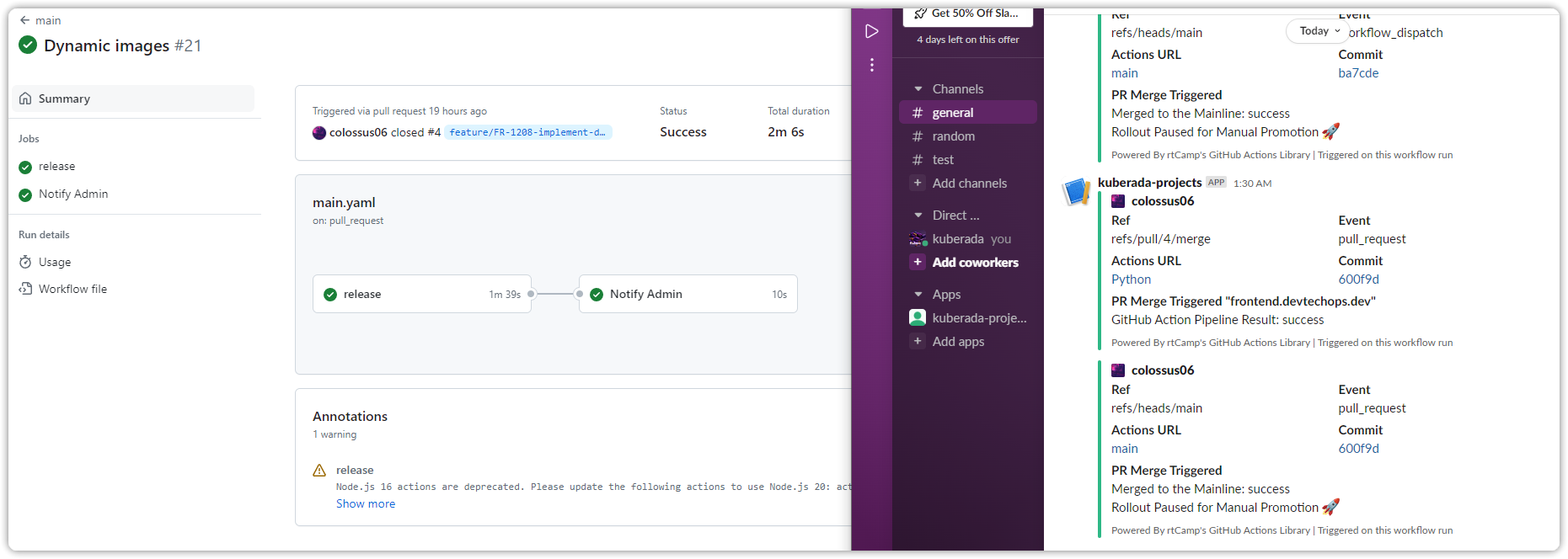This screenshot has height=559, width=1568.
Task: Open the Usage stopwatch icon
Action: 25,262
